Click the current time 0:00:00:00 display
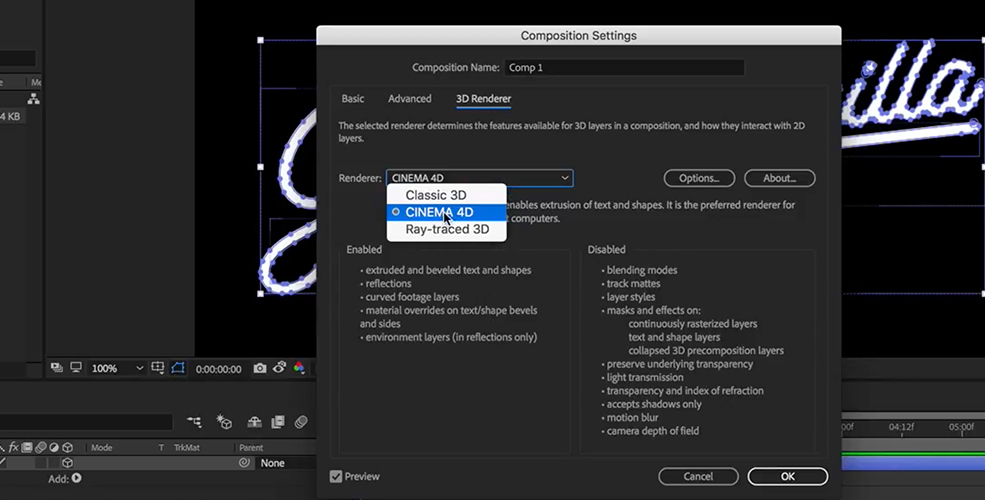Viewport: 985px width, 500px height. coord(219,369)
